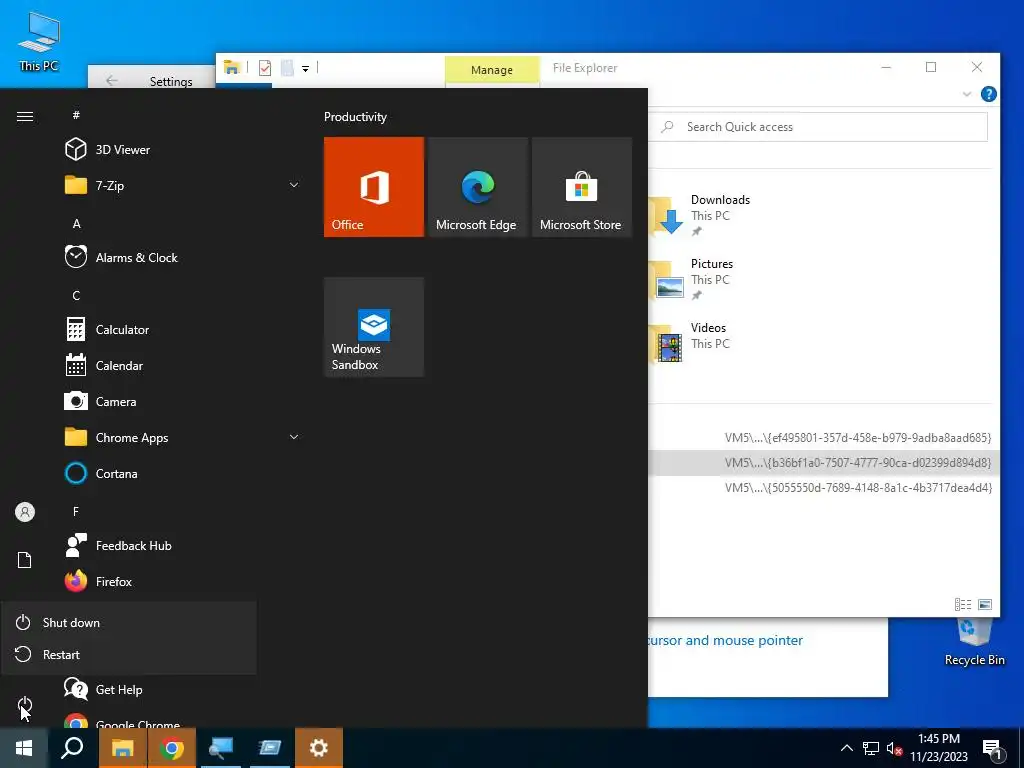Launch Alarms & Clock app
This screenshot has height=768, width=1024.
(182, 257)
